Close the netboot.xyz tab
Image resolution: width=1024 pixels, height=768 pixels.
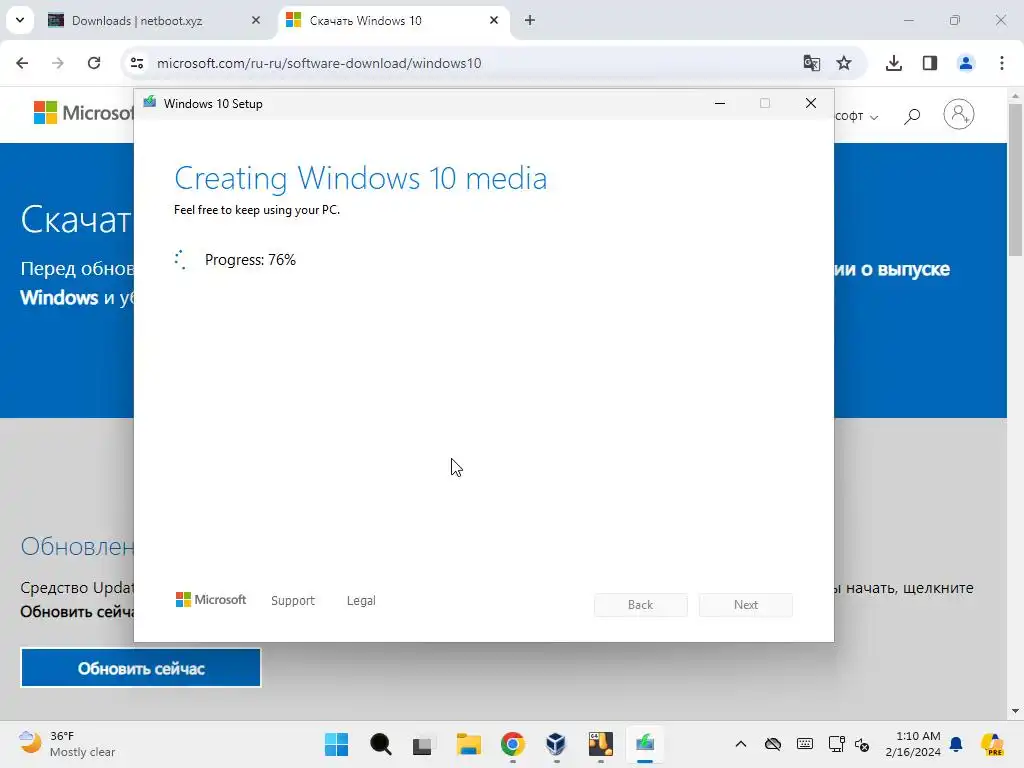tap(255, 20)
